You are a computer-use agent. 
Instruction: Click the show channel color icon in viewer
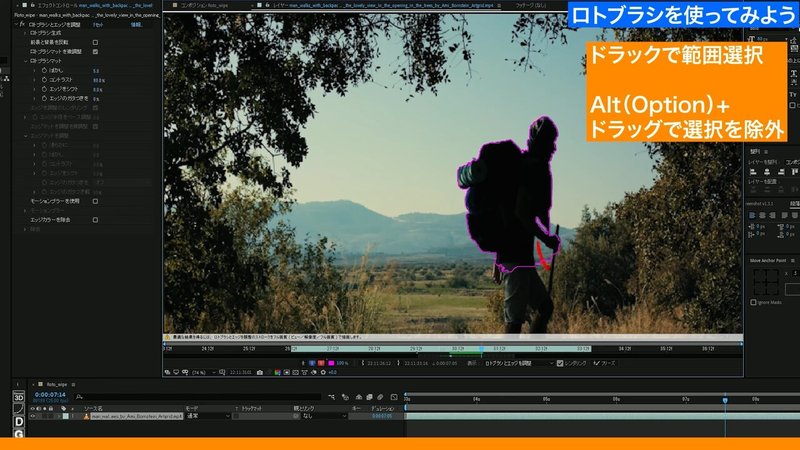[x=278, y=372]
